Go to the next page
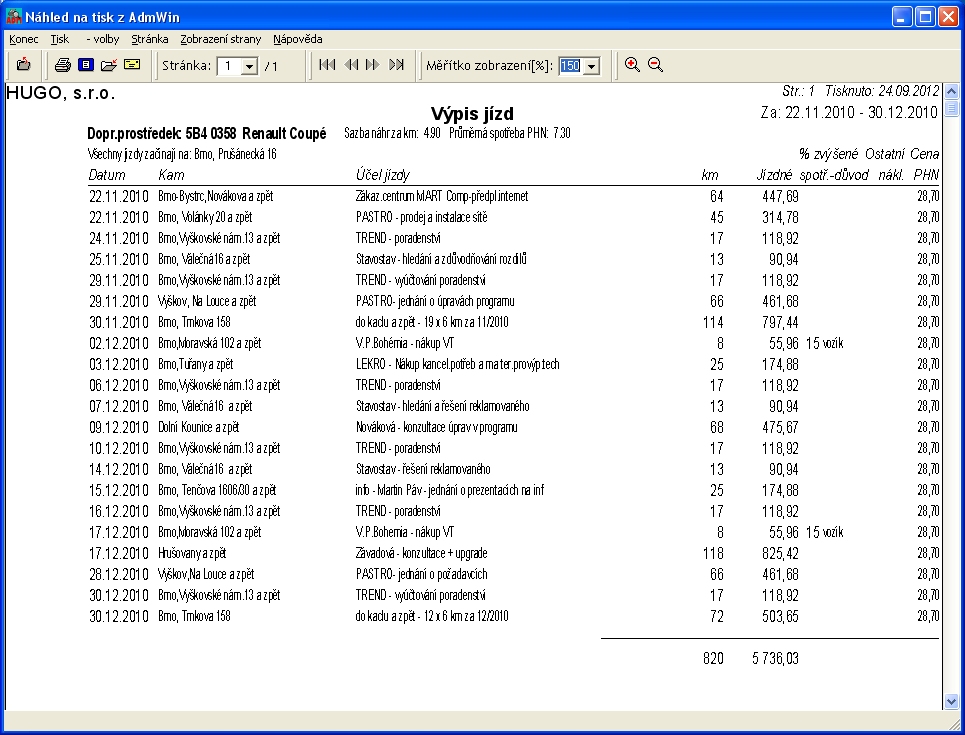Image resolution: width=965 pixels, height=735 pixels. (x=372, y=65)
